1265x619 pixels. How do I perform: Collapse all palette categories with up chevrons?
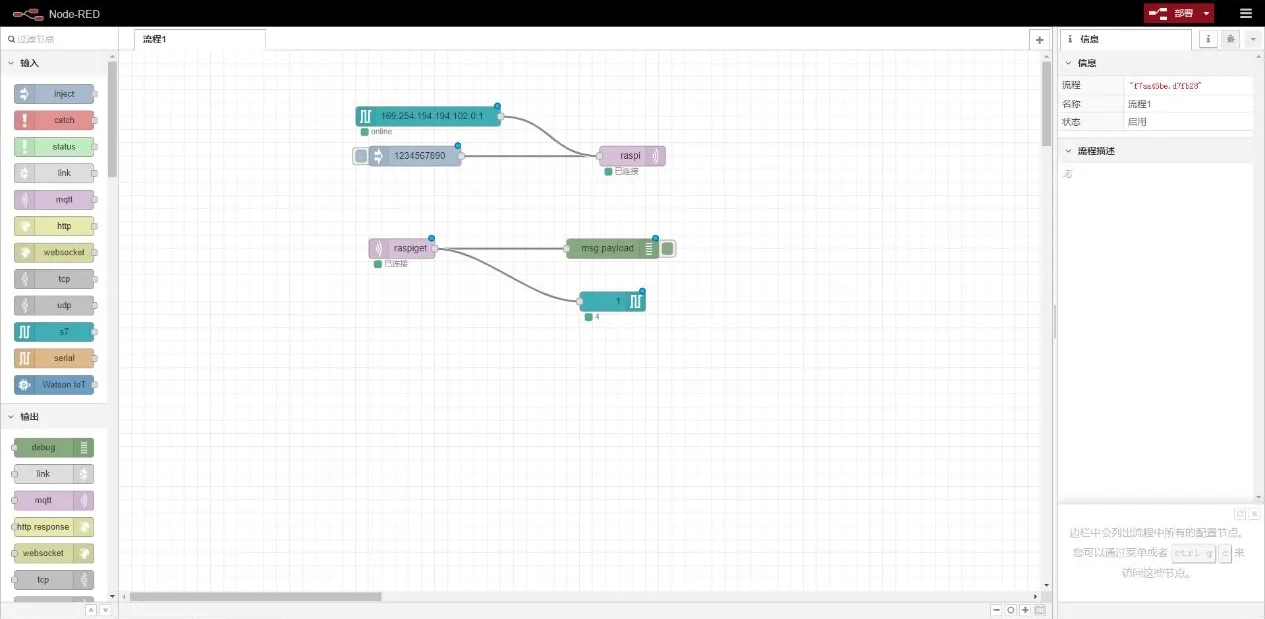pos(90,610)
